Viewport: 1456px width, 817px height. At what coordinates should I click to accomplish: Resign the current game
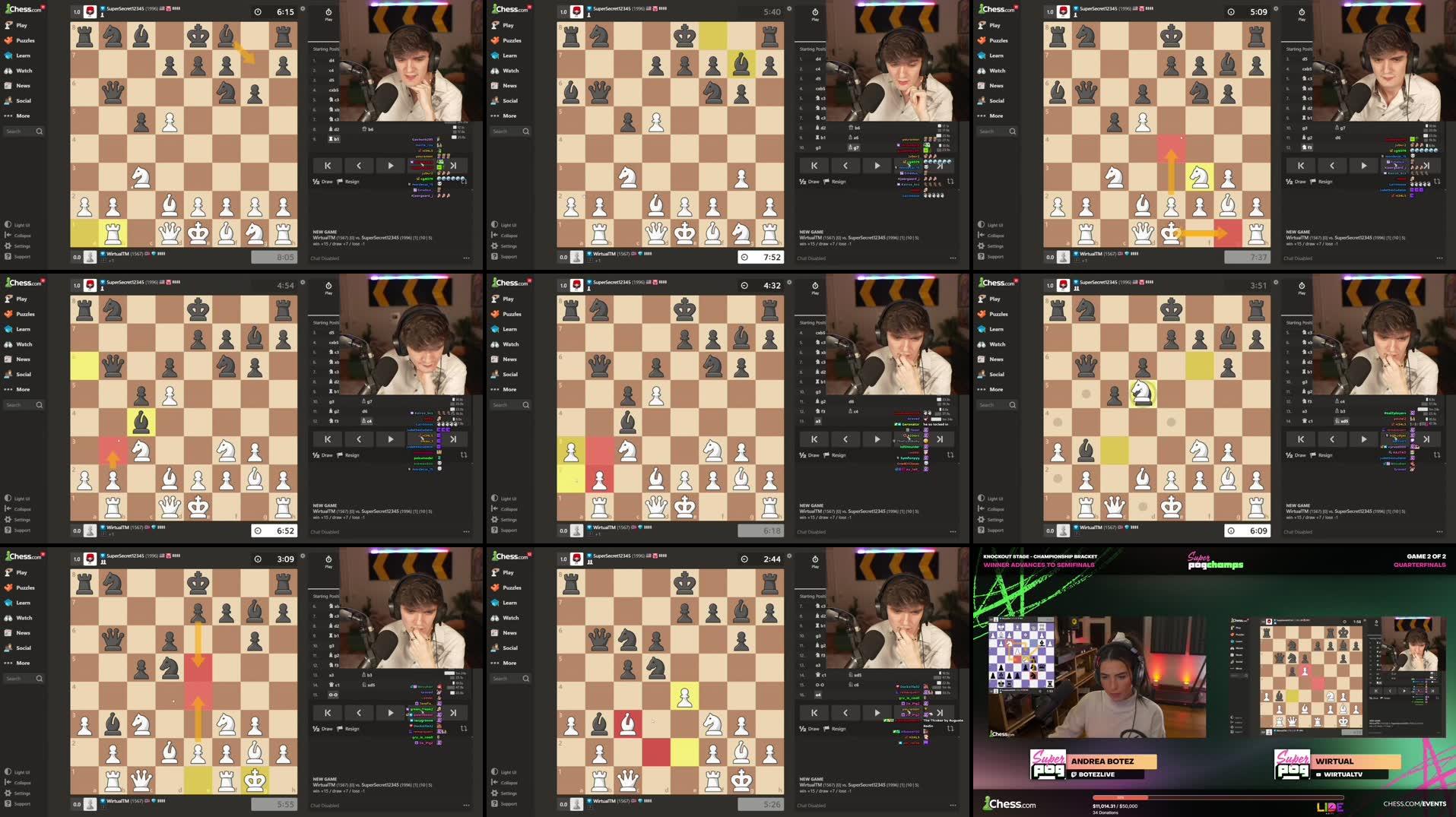[348, 181]
